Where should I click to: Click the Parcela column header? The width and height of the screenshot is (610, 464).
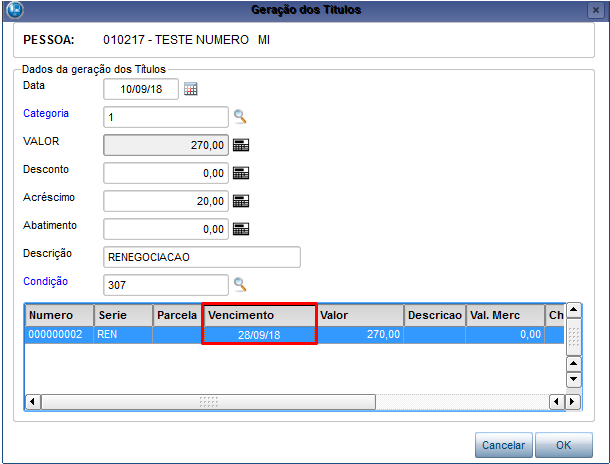click(177, 315)
